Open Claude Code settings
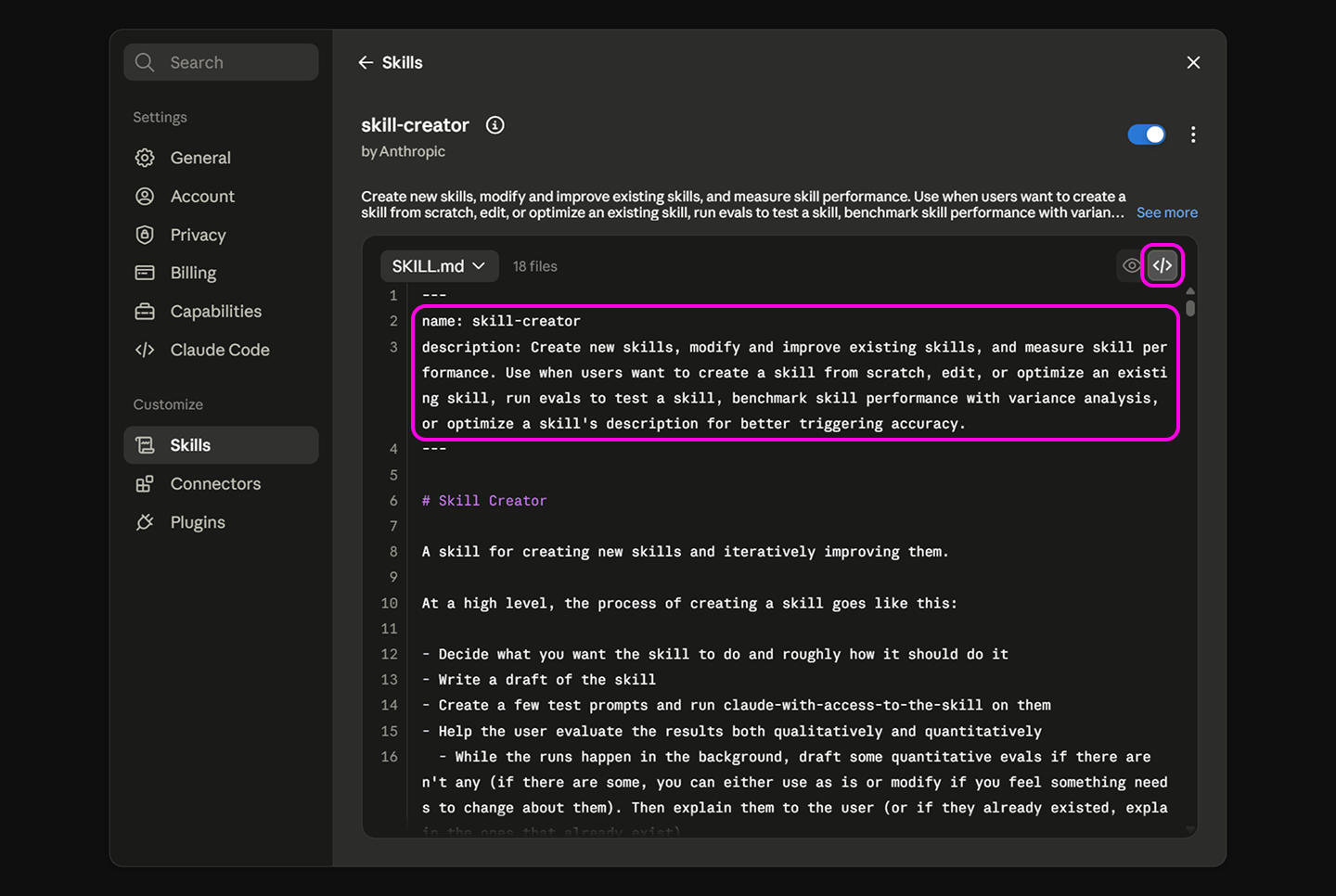Viewport: 1336px width, 896px height. [x=221, y=350]
